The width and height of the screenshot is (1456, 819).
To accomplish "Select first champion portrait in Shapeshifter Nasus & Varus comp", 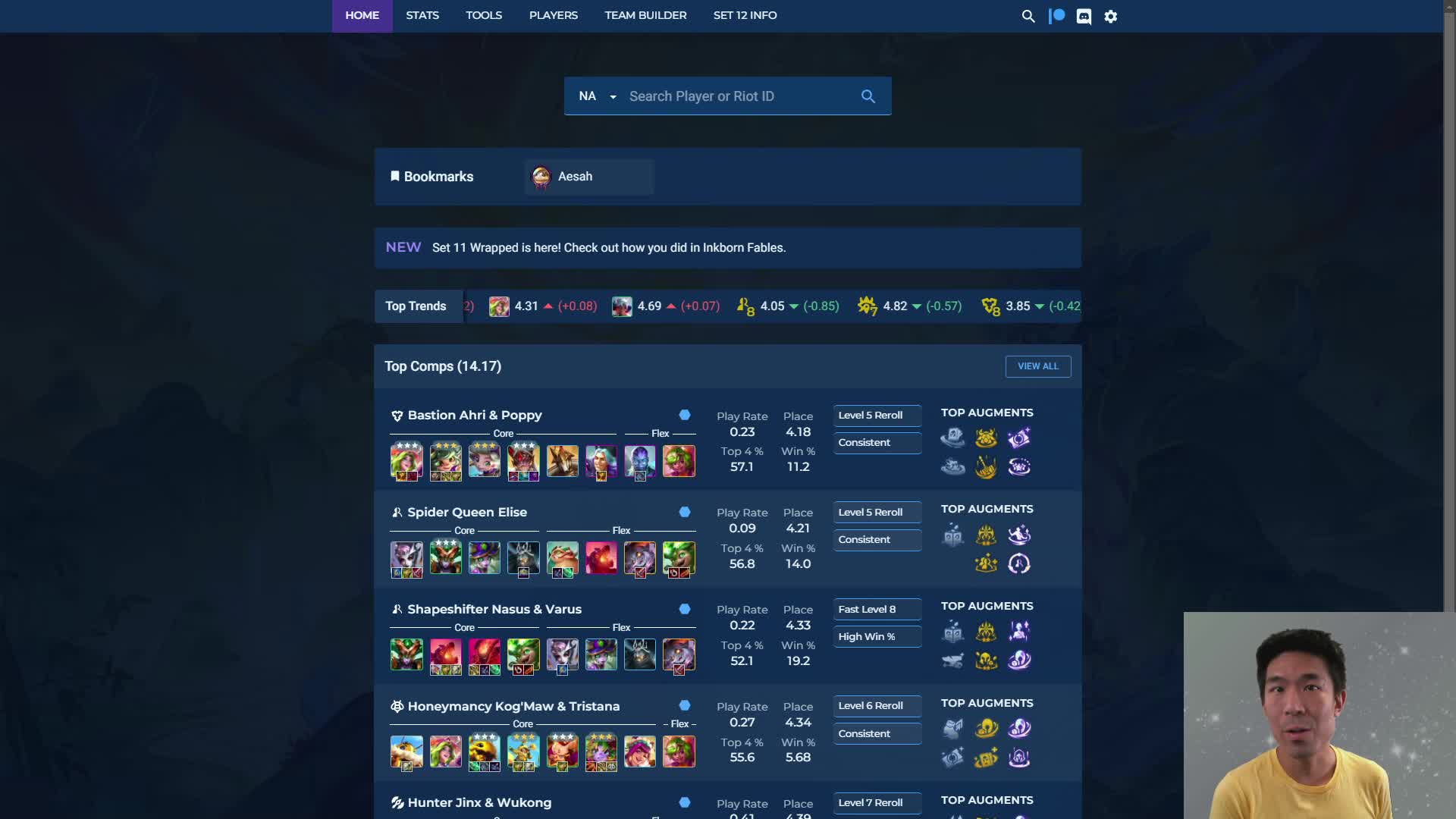I will tap(406, 654).
